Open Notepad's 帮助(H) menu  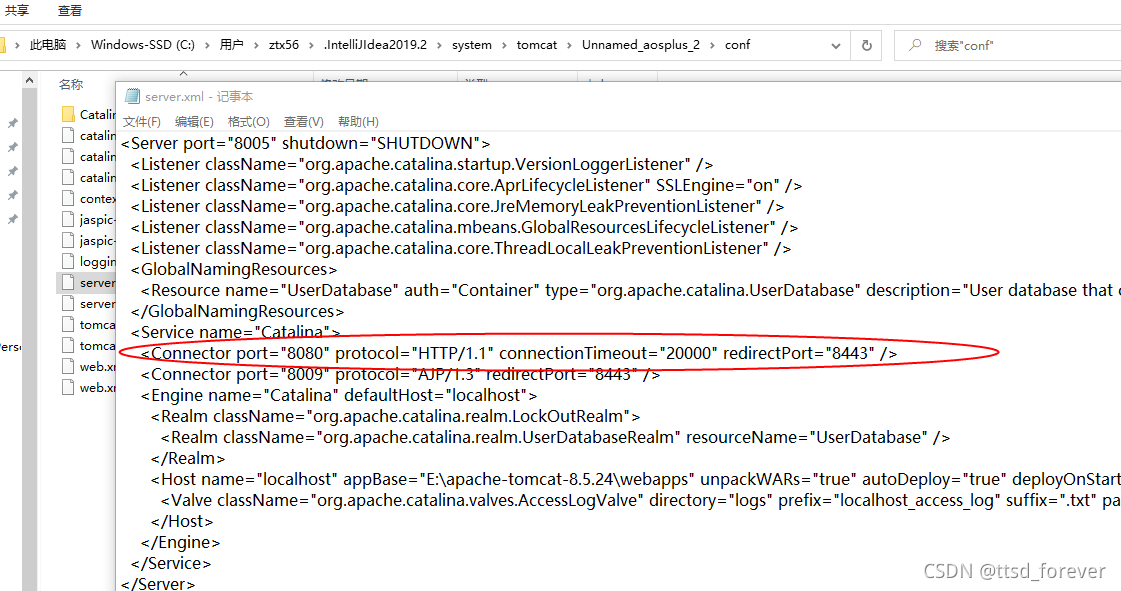pos(358,121)
